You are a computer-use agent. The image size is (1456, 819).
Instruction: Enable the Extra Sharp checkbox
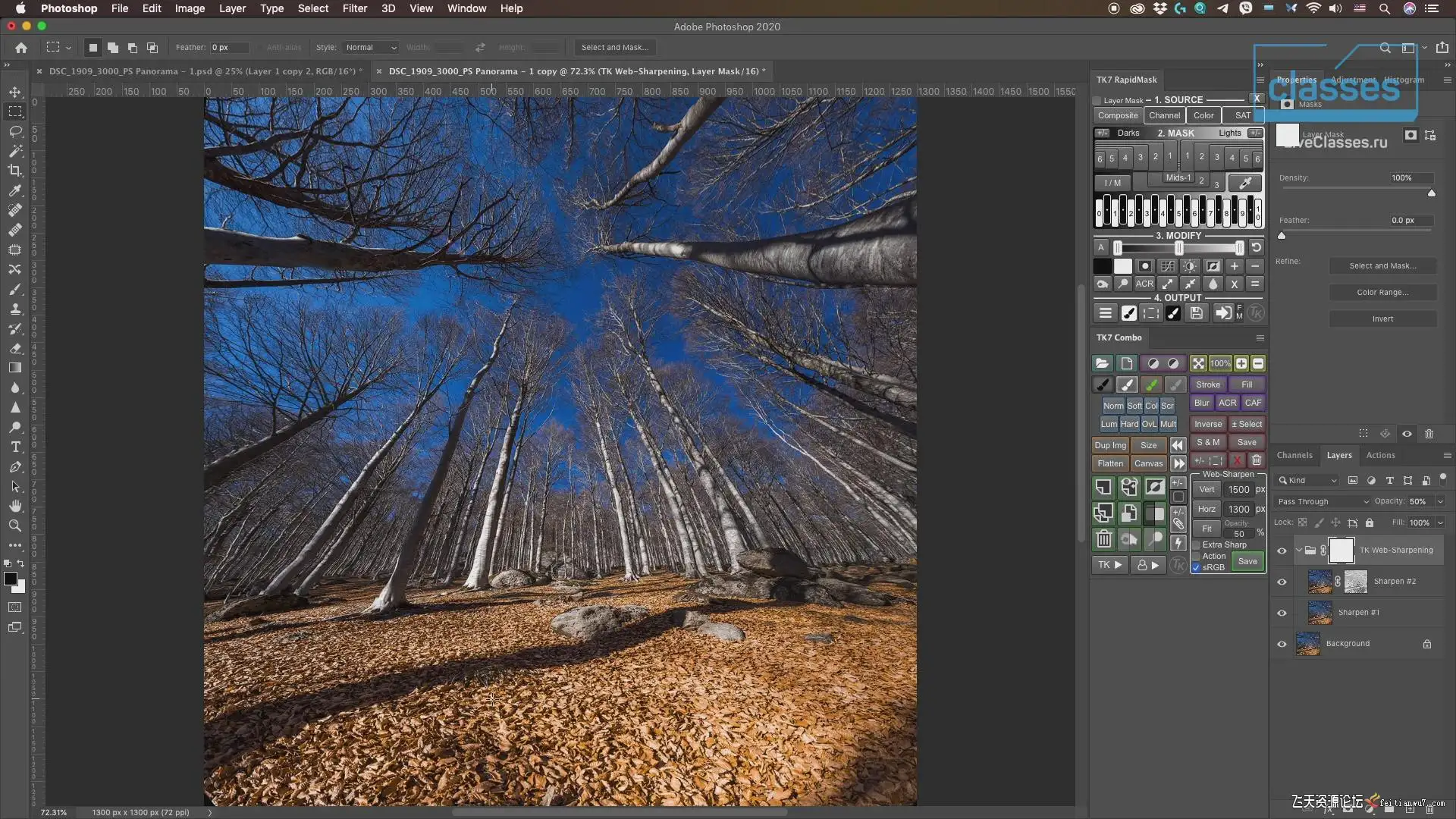point(1197,544)
